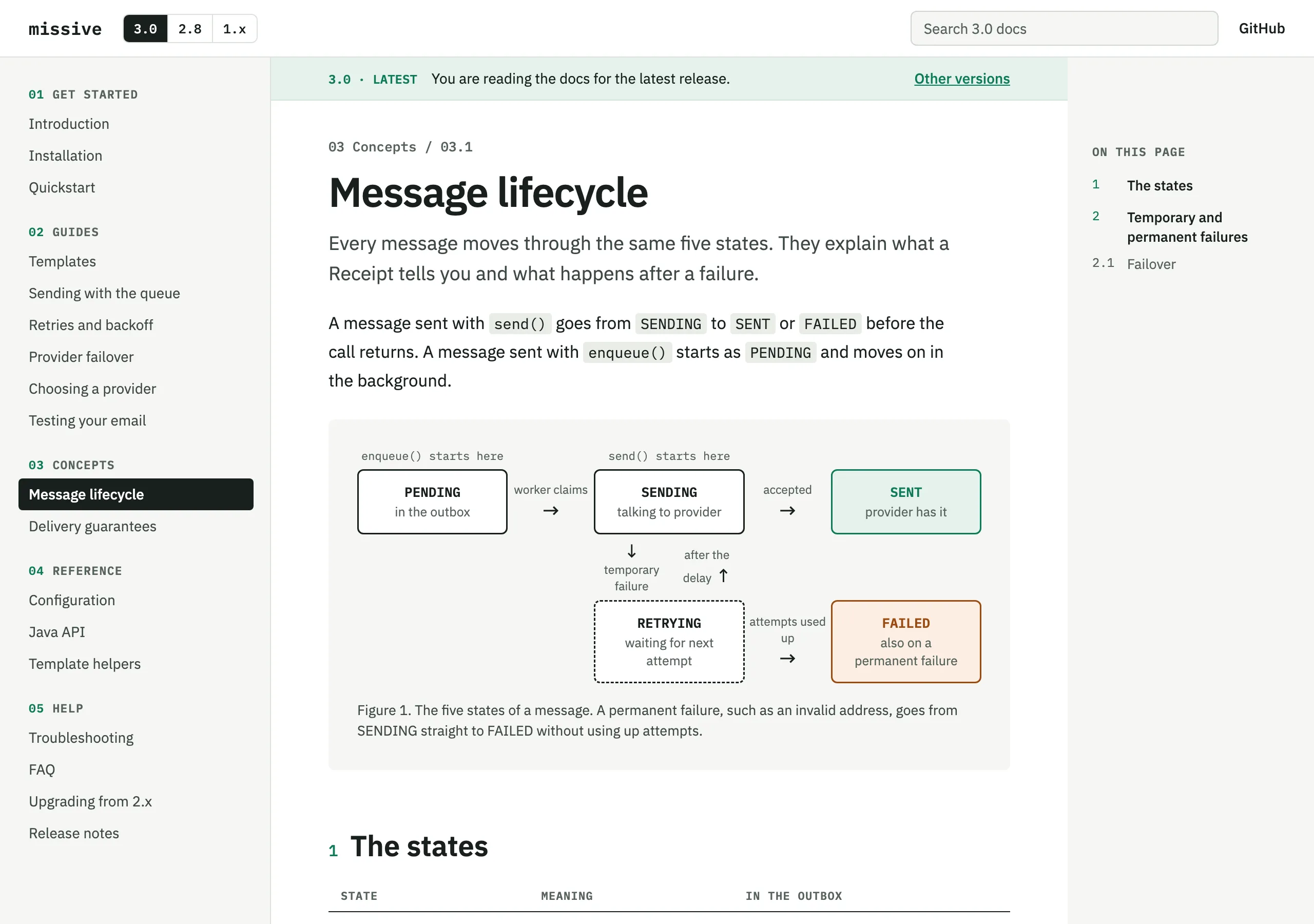Jump to Failover subsection
The width and height of the screenshot is (1314, 924).
pos(1151,264)
